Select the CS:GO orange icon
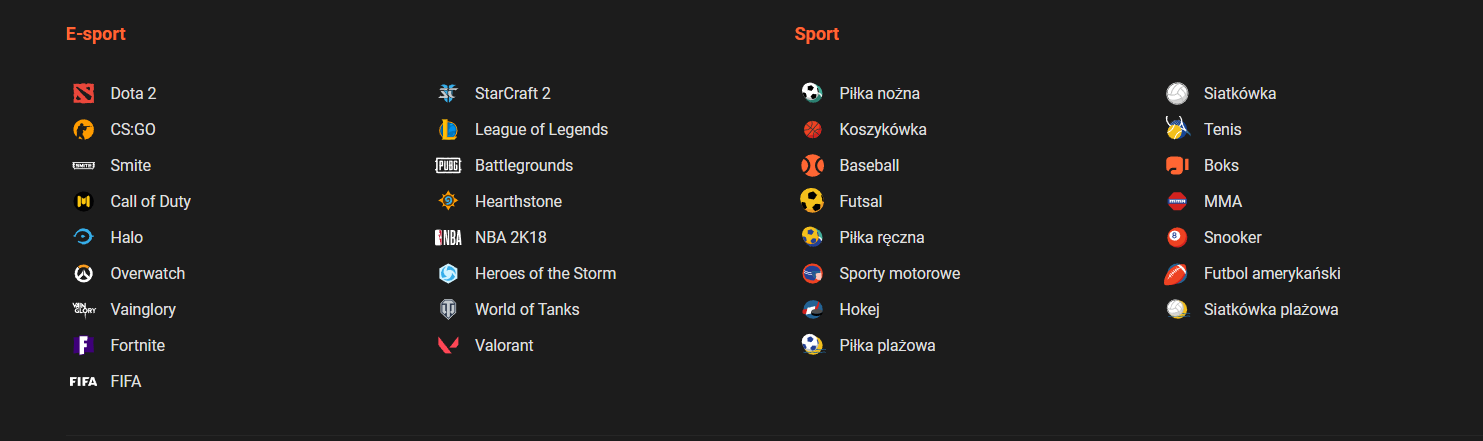Image resolution: width=1483 pixels, height=441 pixels. point(83,129)
